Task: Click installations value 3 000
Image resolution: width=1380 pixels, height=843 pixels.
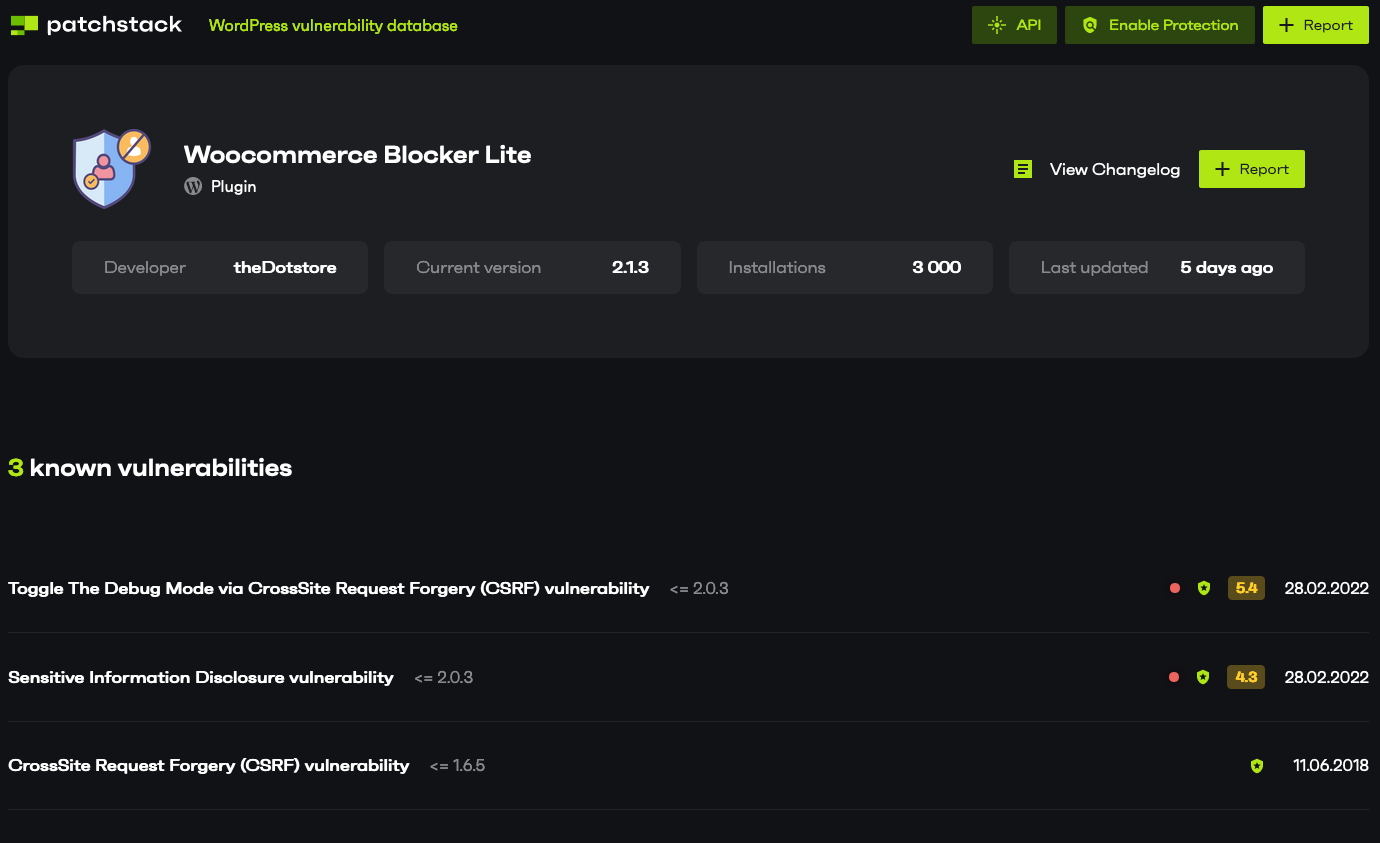Action: pos(936,267)
